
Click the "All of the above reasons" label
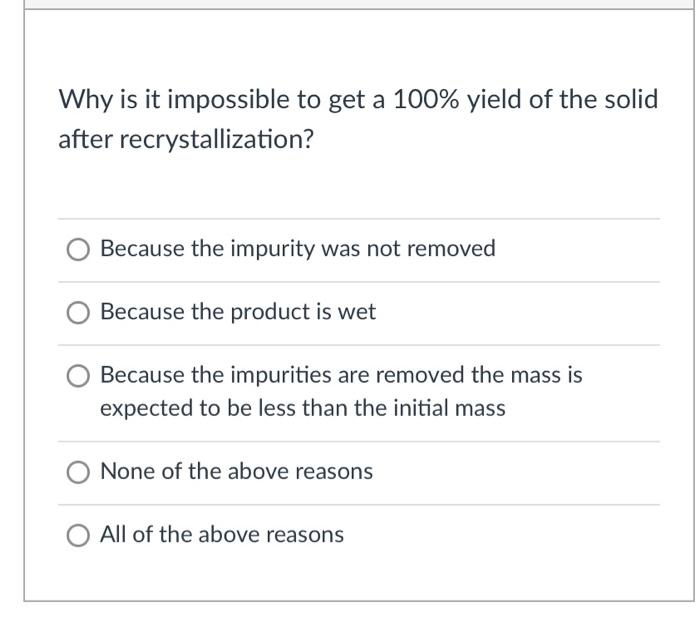click(x=222, y=534)
